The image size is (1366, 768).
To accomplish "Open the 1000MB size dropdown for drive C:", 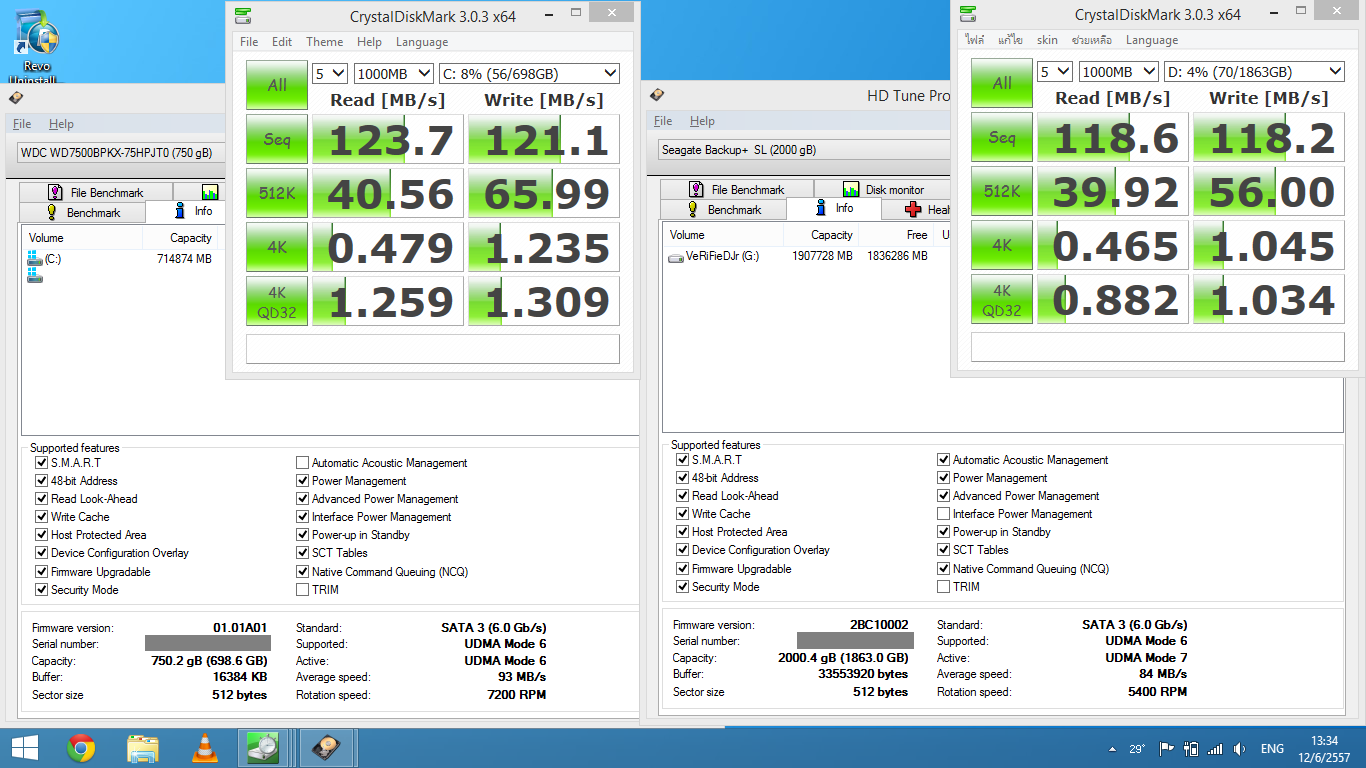I will (394, 73).
